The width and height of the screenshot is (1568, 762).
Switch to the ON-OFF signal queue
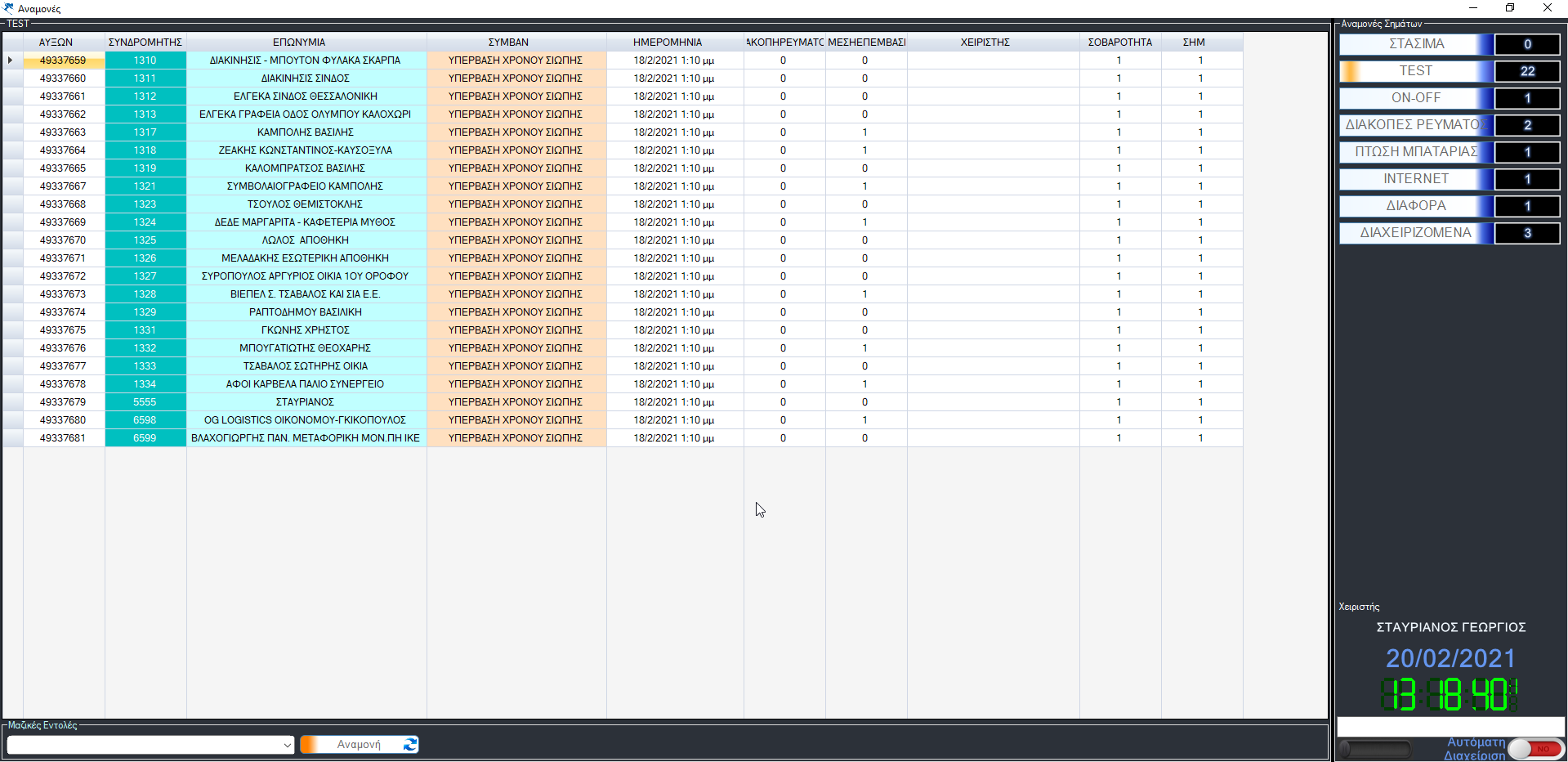pos(1415,98)
